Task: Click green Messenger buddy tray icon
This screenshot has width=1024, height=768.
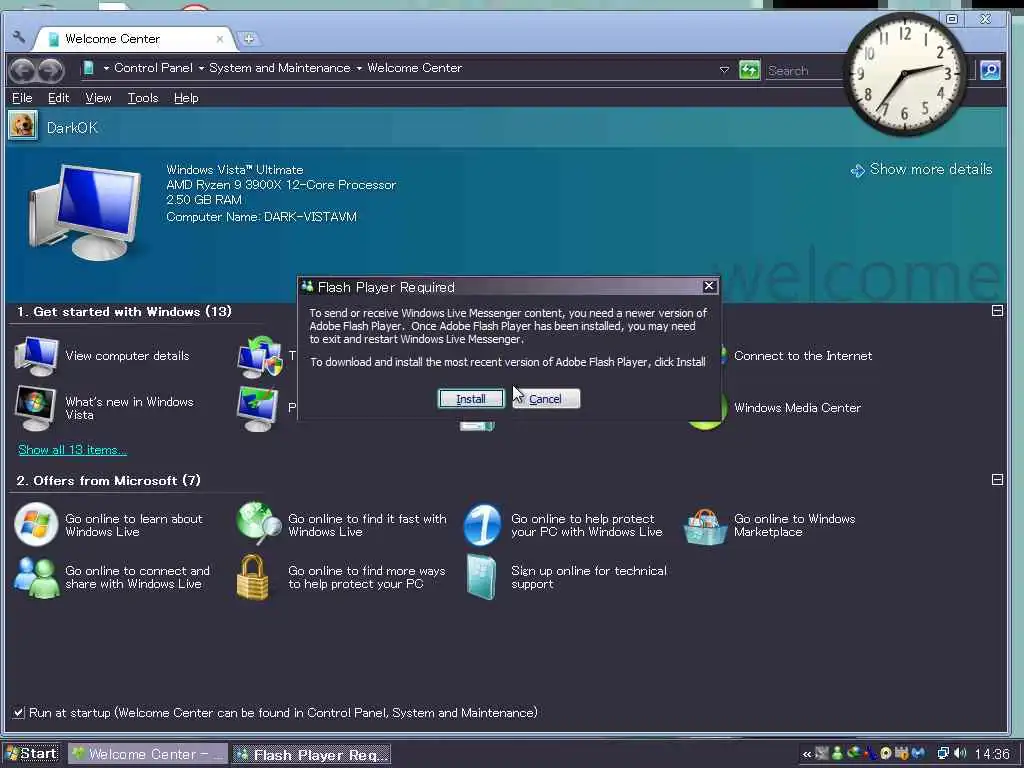Action: pos(837,754)
